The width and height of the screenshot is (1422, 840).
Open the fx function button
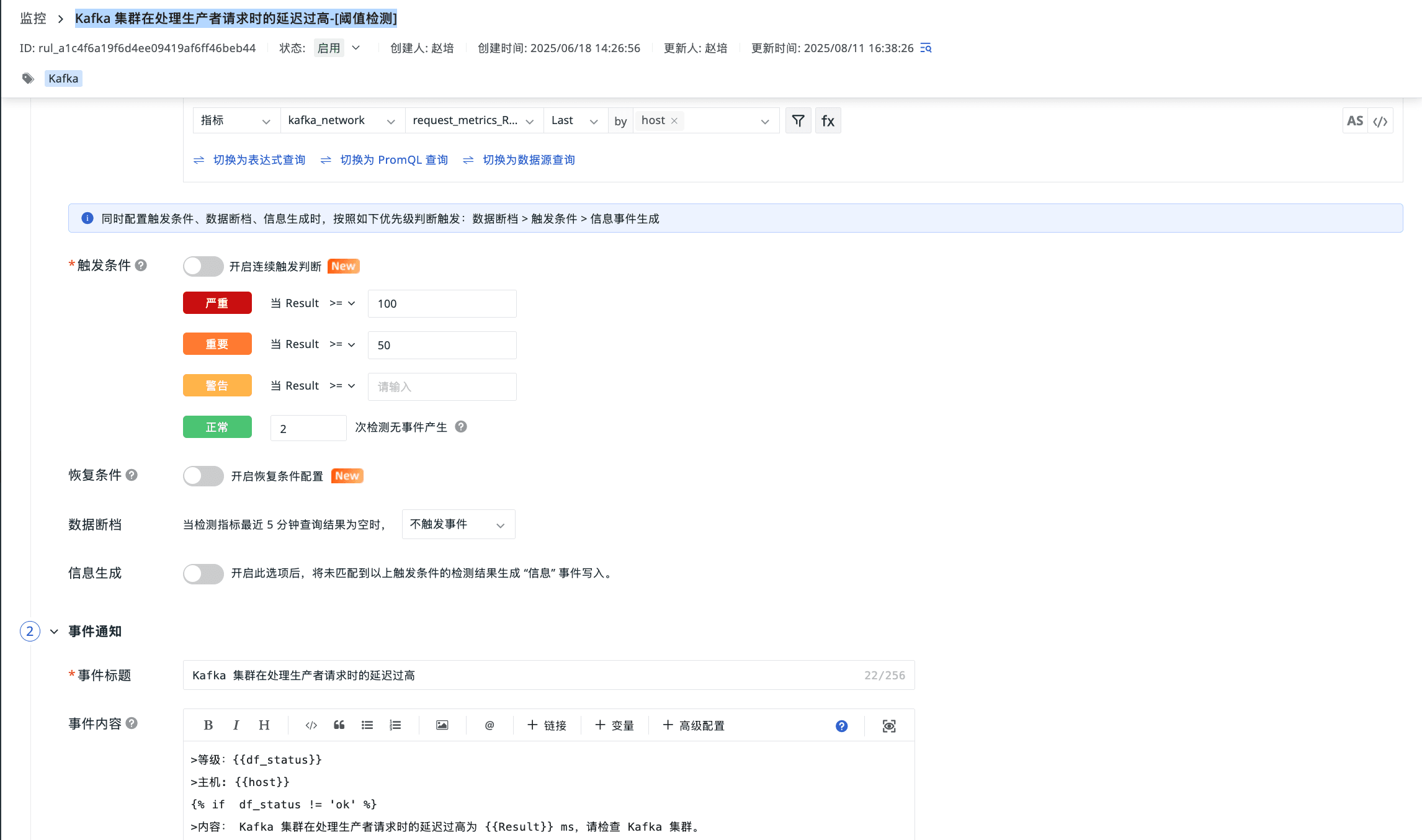point(828,120)
